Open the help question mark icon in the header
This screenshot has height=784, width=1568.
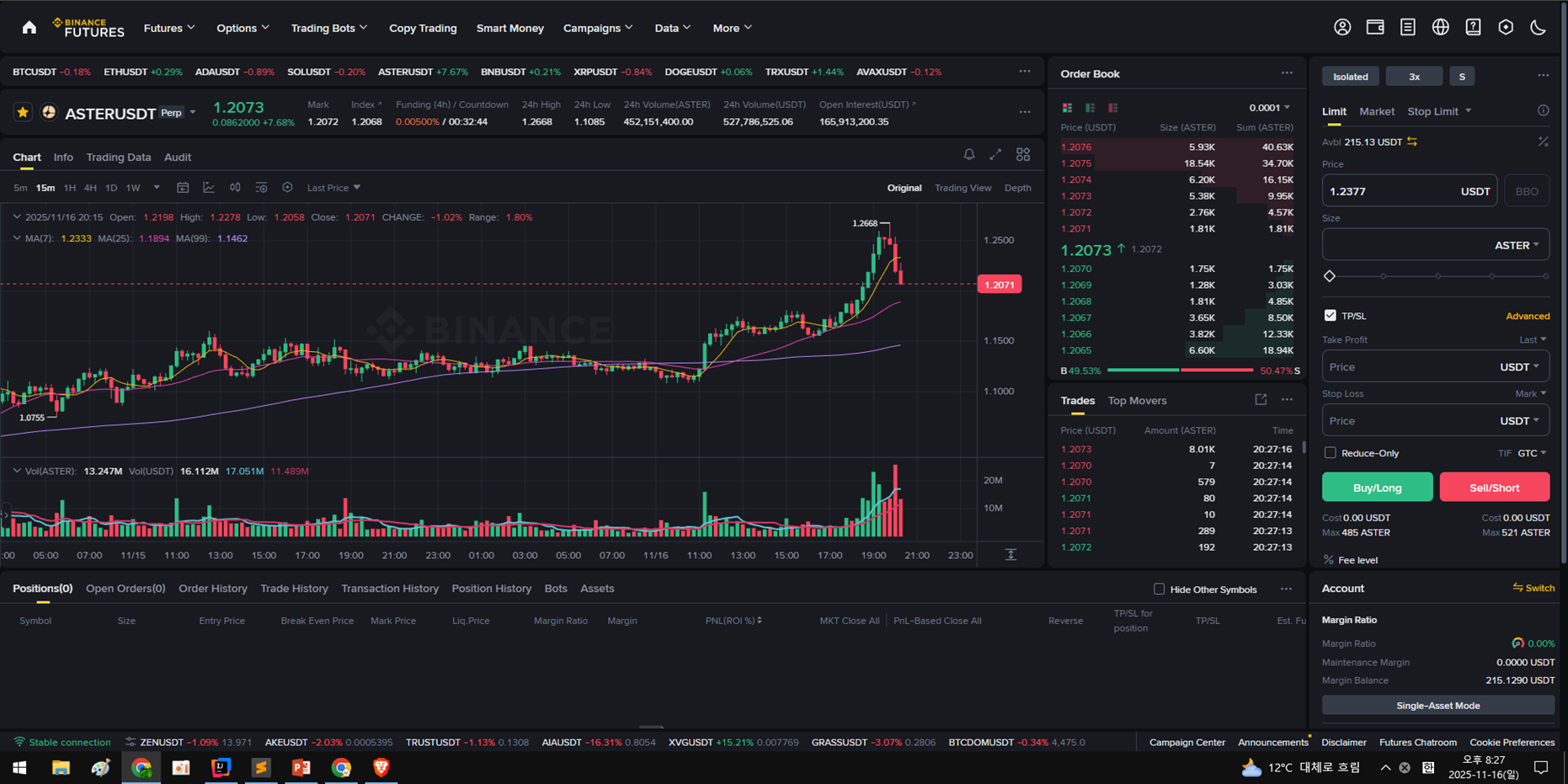[1473, 28]
